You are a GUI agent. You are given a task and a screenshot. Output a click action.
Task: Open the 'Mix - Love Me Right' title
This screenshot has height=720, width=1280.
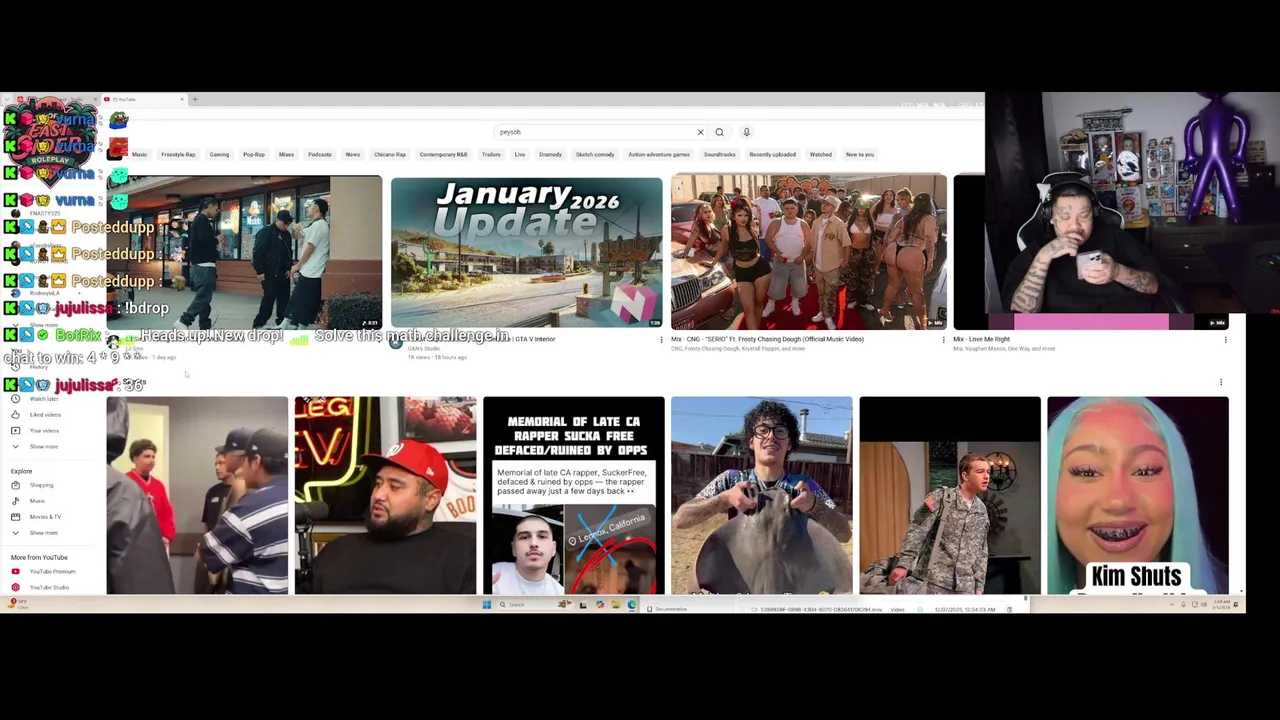pos(981,339)
